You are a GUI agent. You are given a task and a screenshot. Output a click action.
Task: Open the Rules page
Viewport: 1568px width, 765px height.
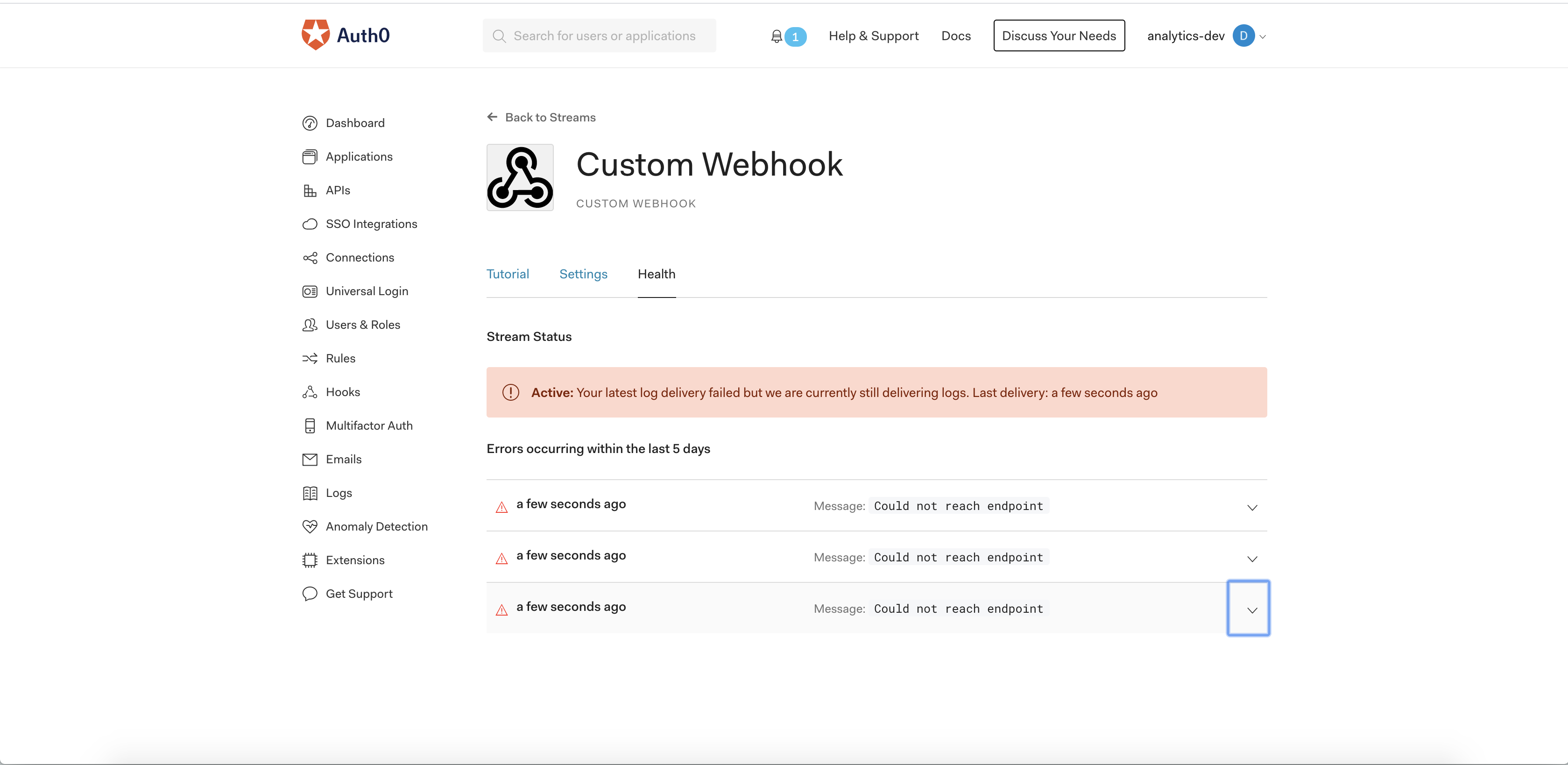[340, 359]
